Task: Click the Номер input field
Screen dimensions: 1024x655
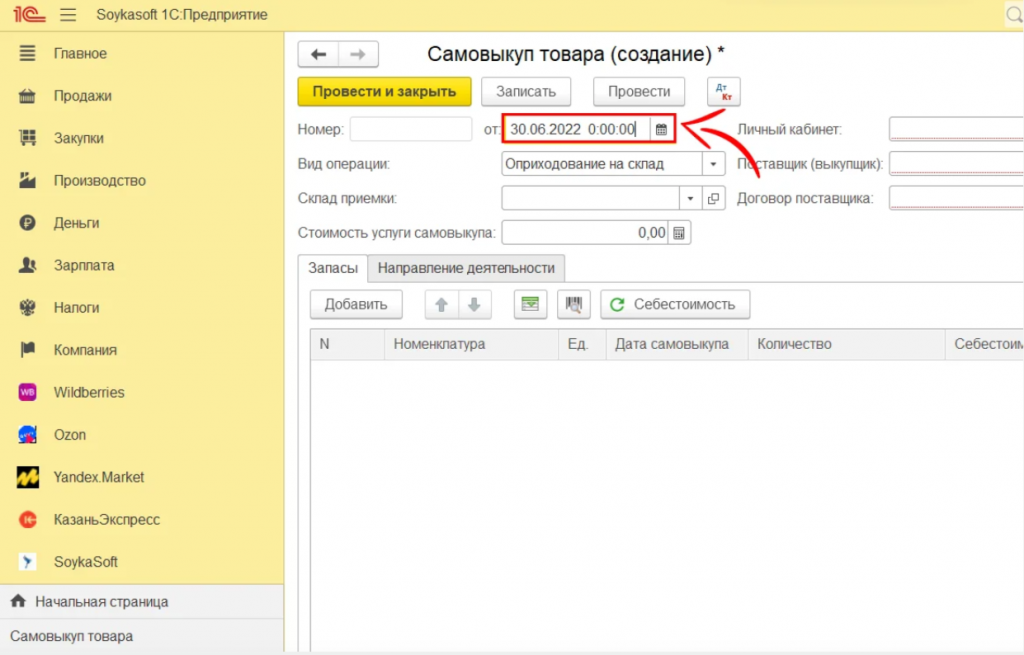Action: coord(410,129)
